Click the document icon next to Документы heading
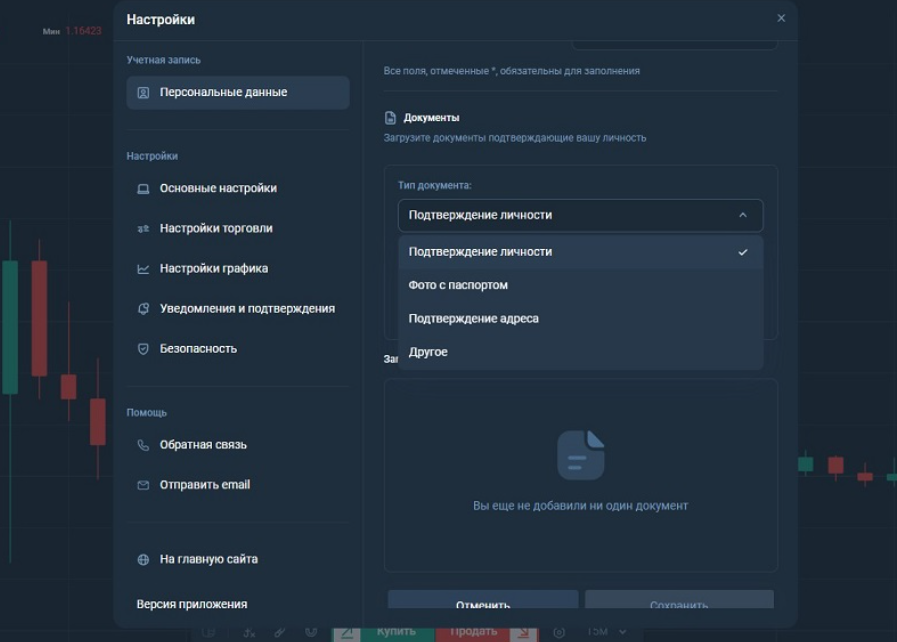The image size is (897, 642). 392,117
